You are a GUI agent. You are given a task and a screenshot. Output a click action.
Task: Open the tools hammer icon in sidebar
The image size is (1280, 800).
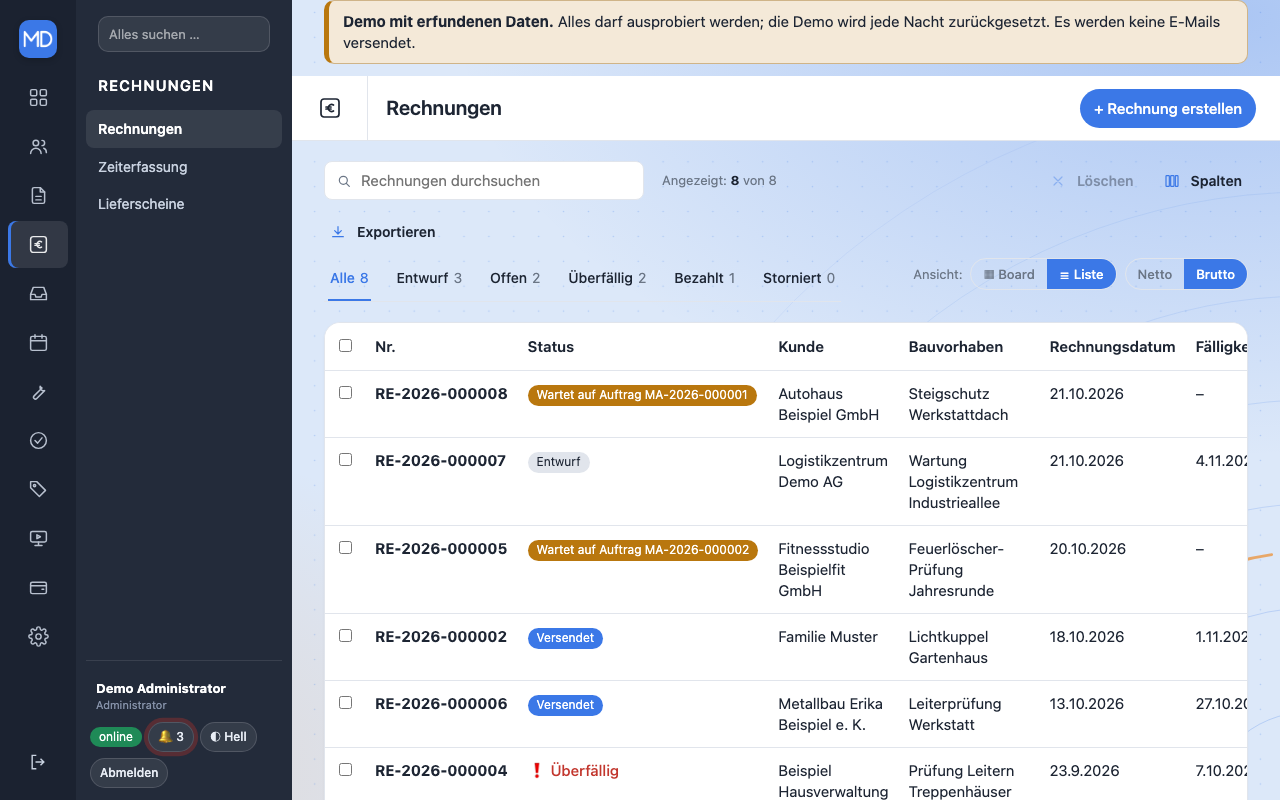[38, 391]
